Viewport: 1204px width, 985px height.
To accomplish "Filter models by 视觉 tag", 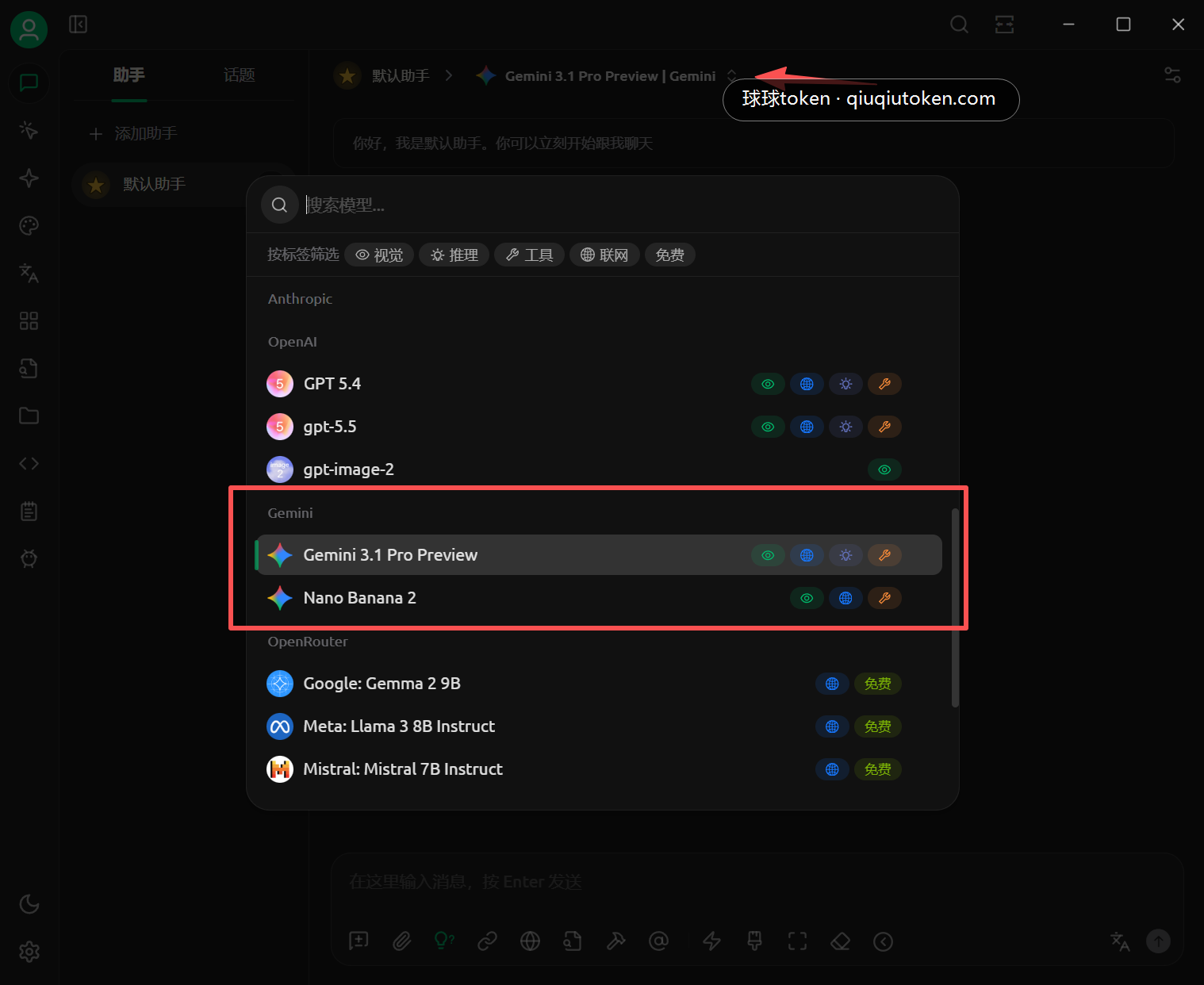I will [379, 255].
